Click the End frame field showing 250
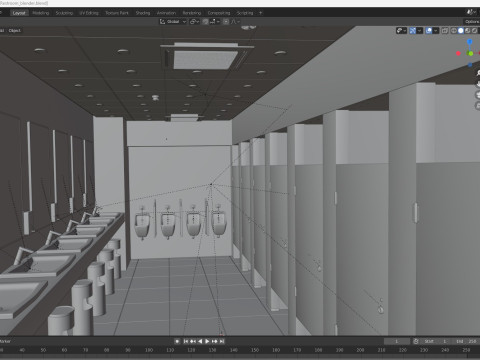The image size is (480, 360). tap(465, 341)
